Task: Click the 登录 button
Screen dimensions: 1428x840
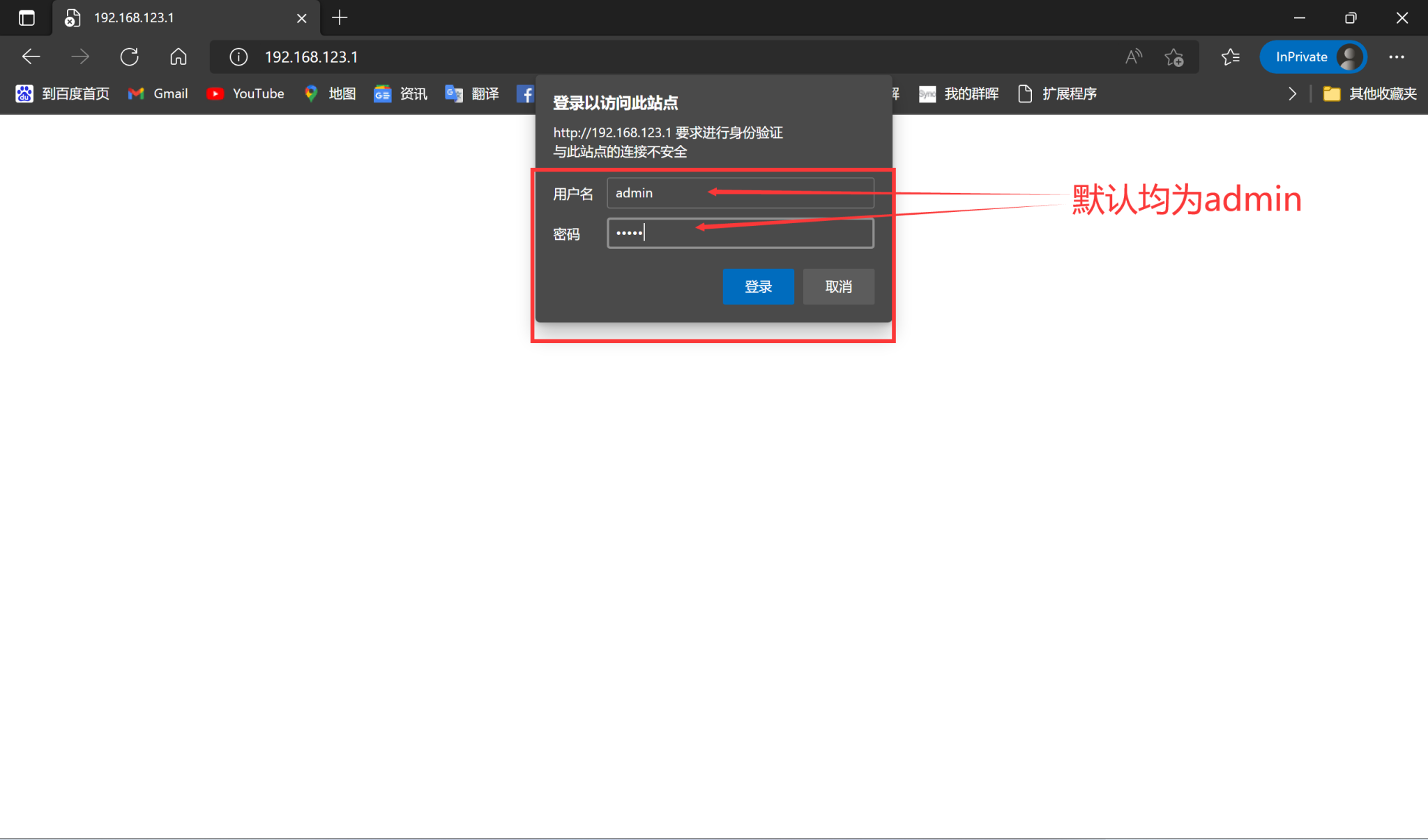Action: (758, 287)
